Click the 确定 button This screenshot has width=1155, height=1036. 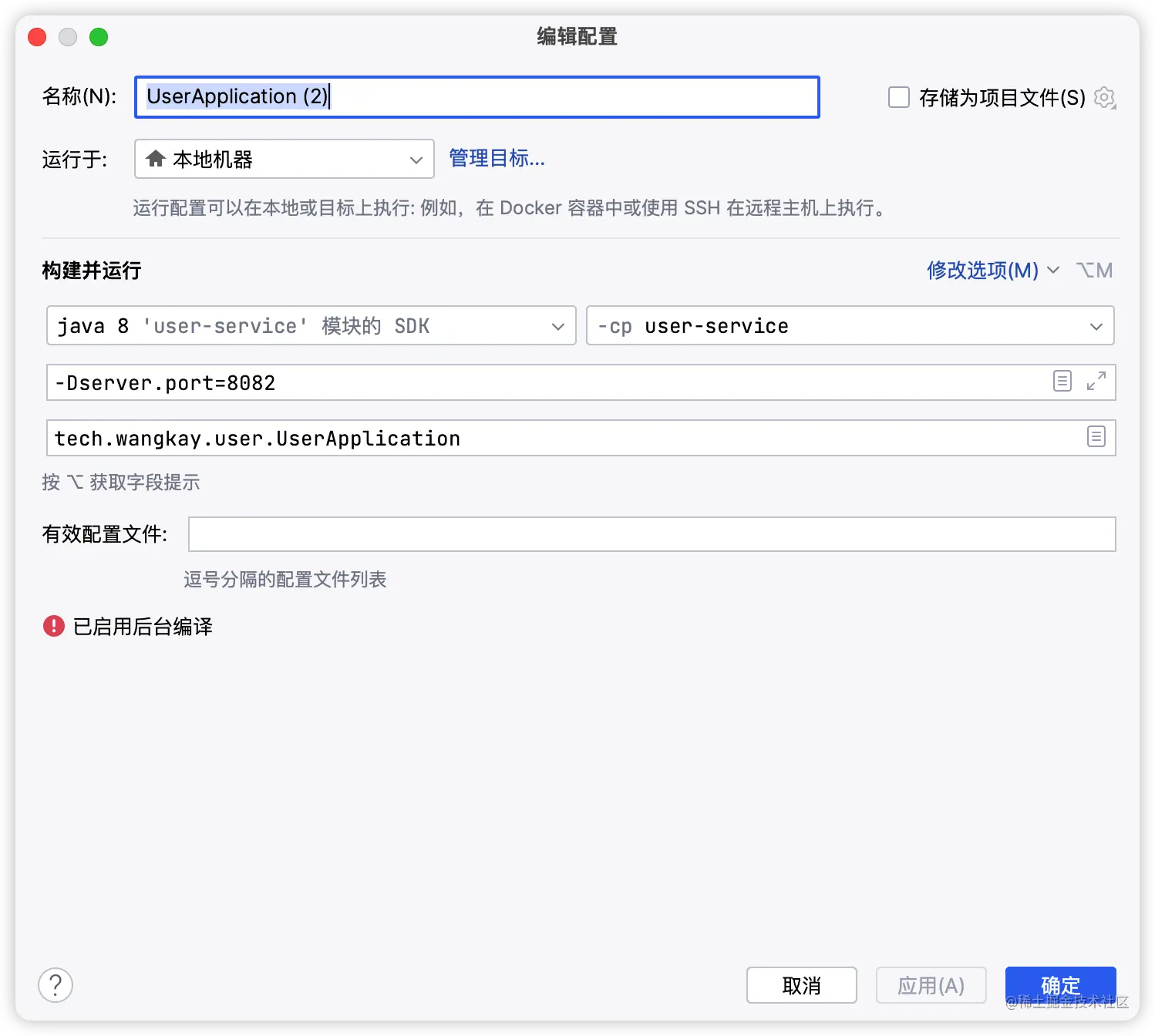click(x=1061, y=985)
